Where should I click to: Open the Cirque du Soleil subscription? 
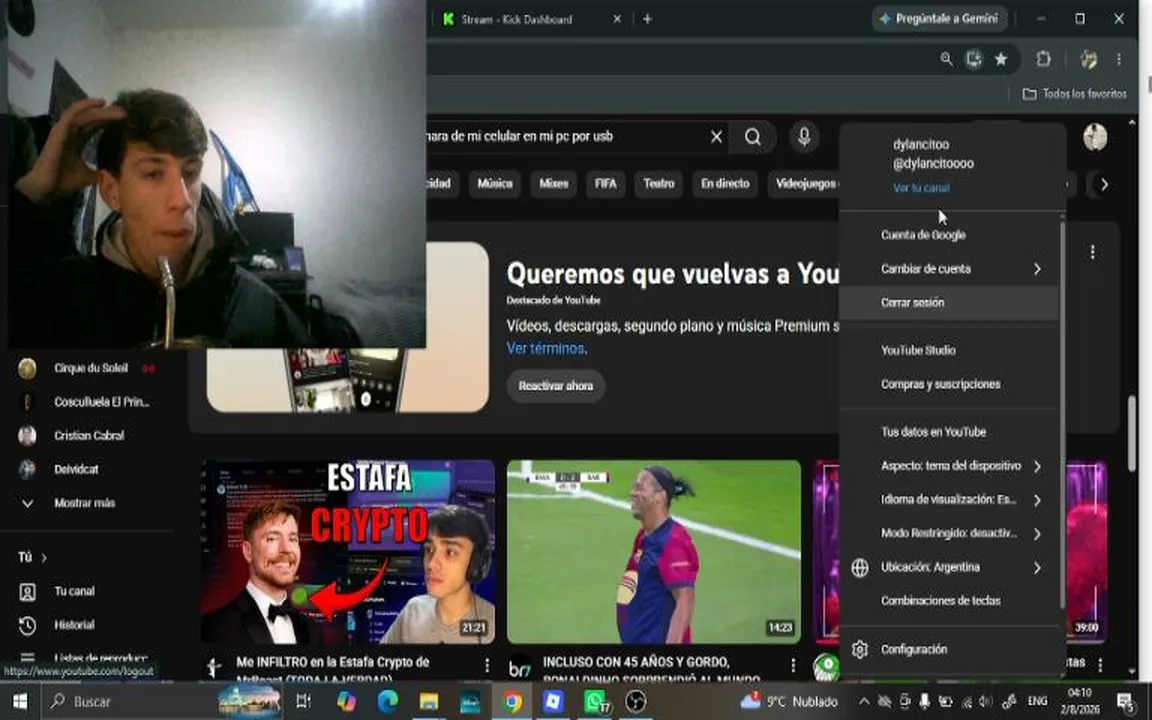[x=92, y=368]
